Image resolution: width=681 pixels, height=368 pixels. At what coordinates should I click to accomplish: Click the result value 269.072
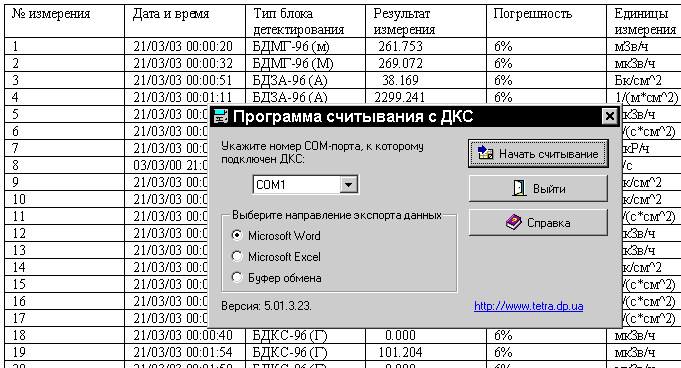(x=400, y=63)
